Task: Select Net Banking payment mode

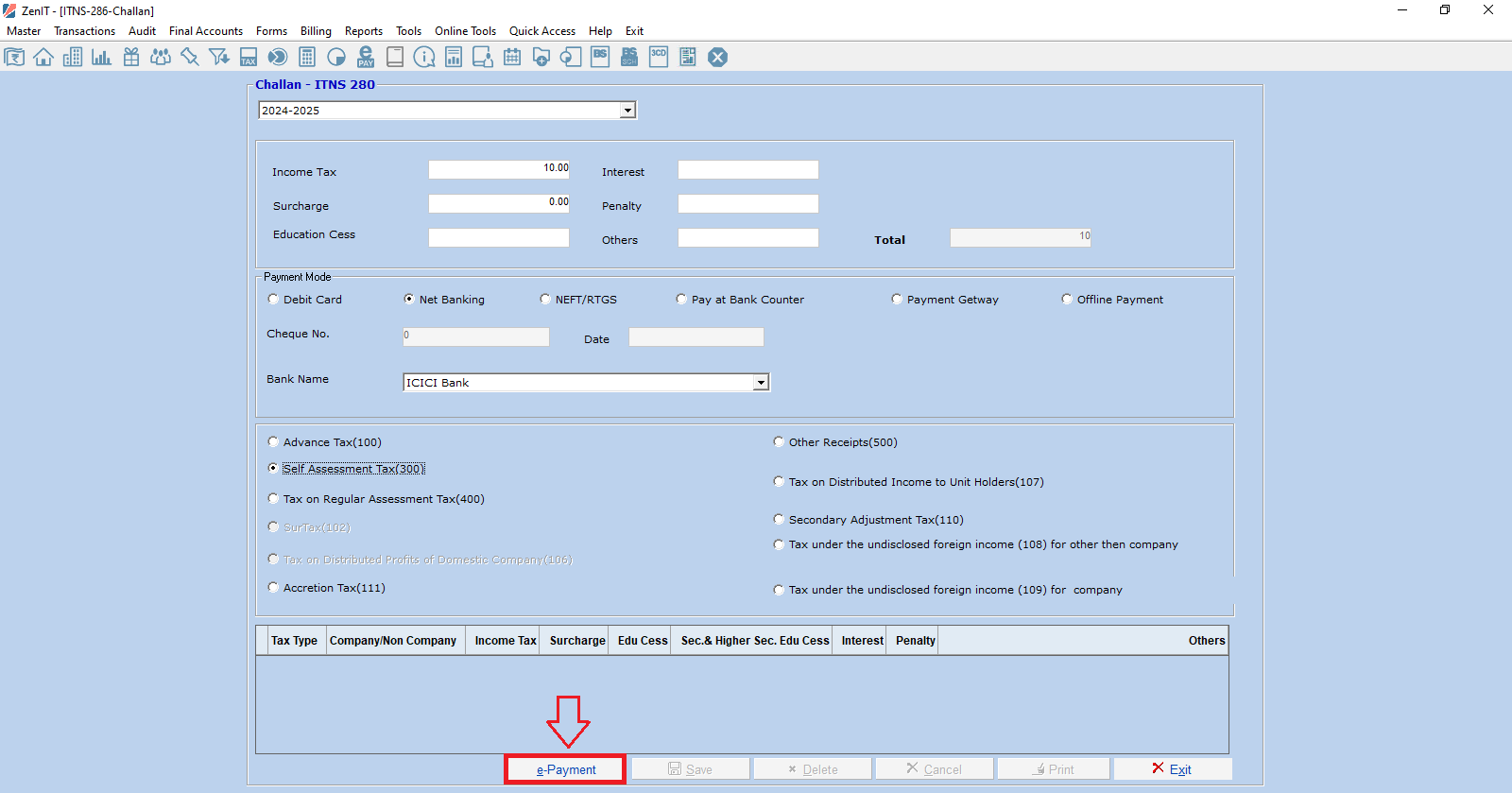Action: pyautogui.click(x=409, y=299)
